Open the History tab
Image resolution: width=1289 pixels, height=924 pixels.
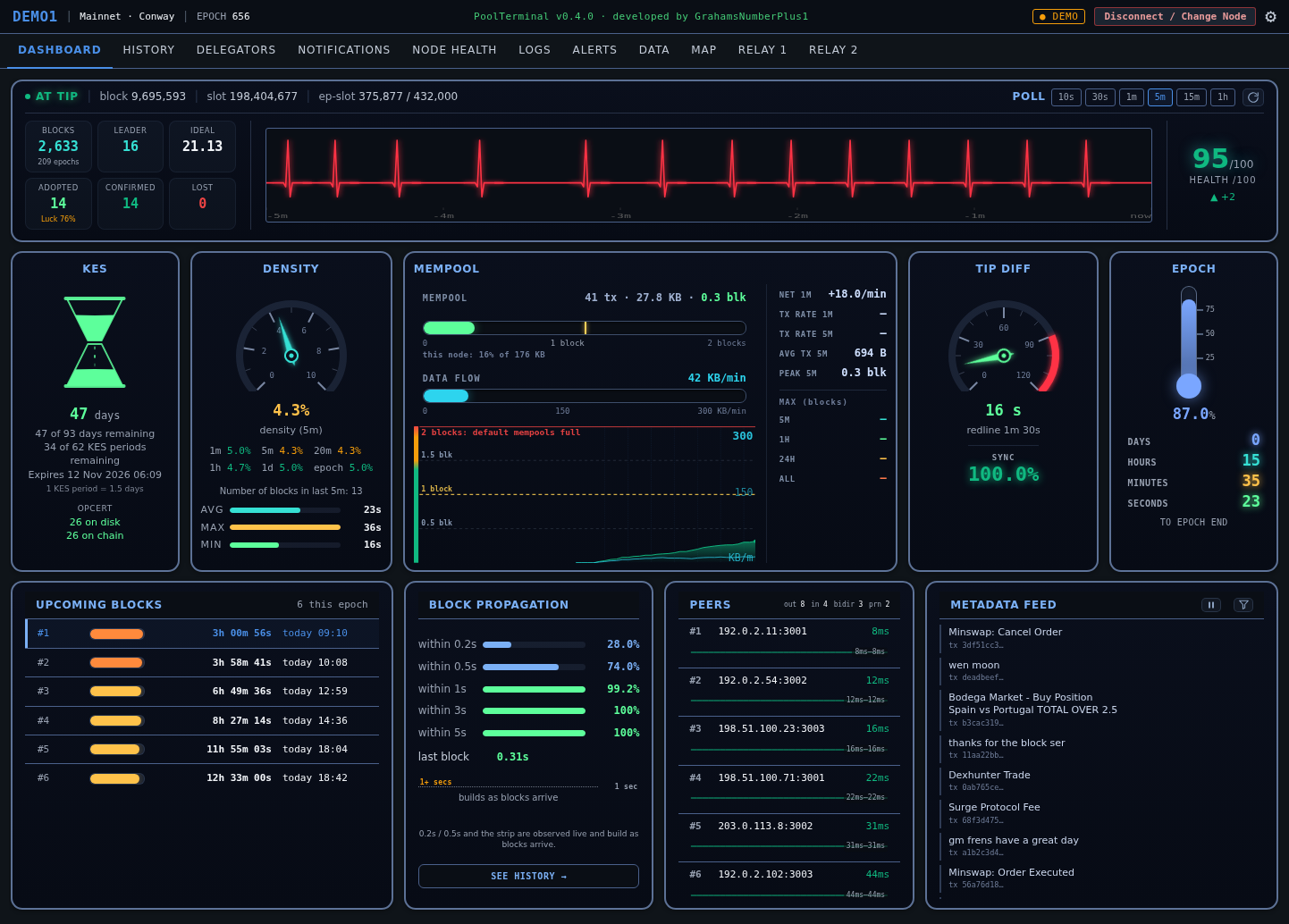[x=149, y=50]
